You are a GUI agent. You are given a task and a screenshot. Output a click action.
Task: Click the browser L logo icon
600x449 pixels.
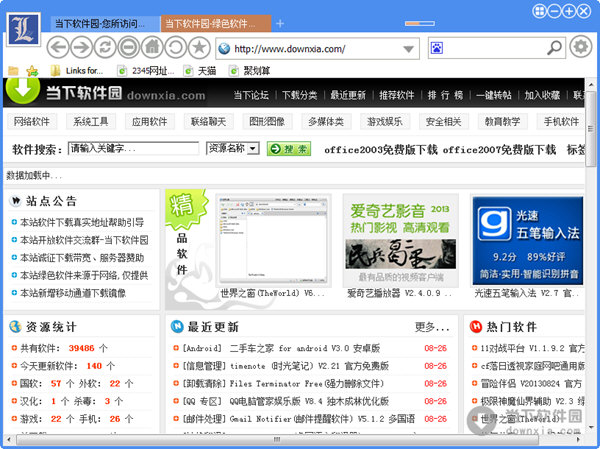click(24, 29)
